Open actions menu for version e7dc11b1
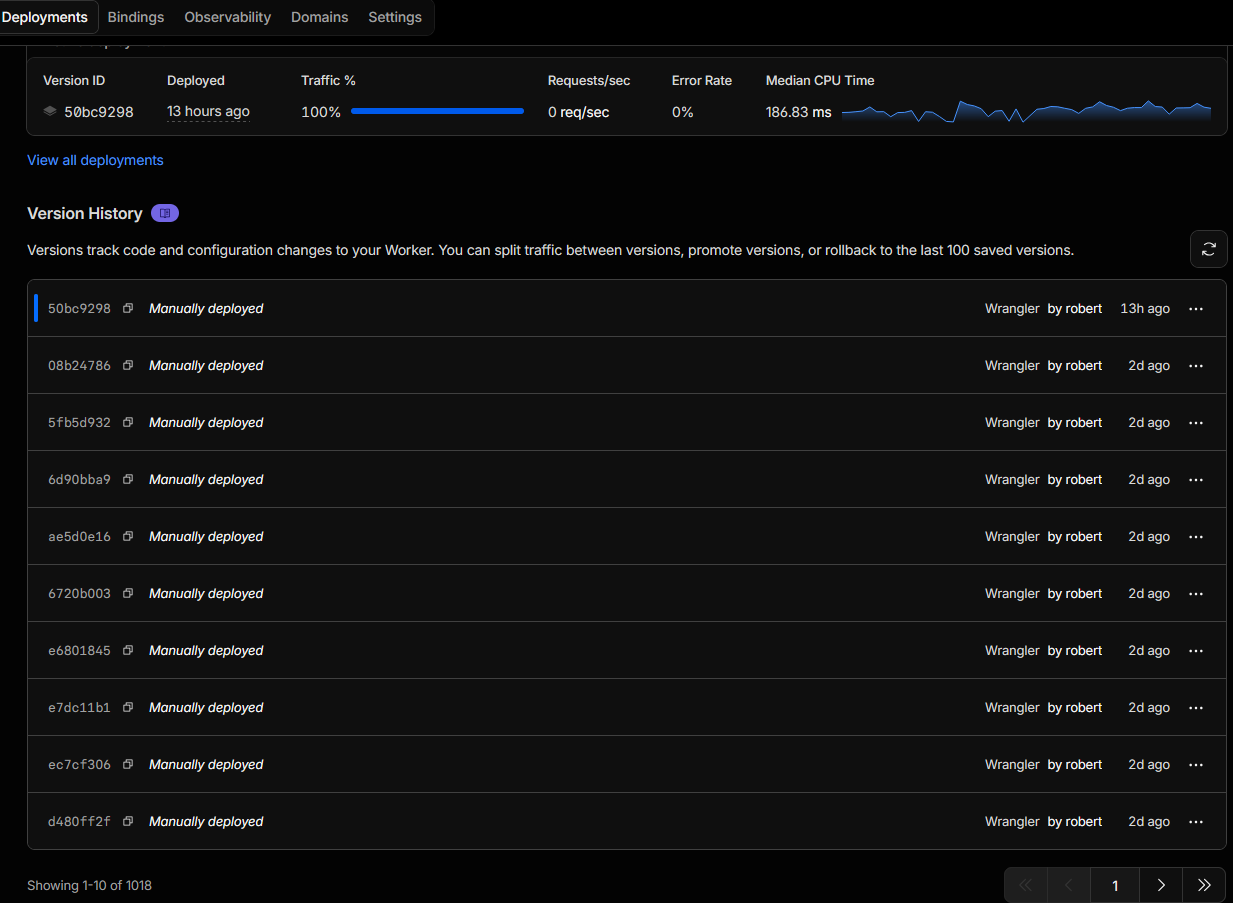 click(x=1196, y=708)
